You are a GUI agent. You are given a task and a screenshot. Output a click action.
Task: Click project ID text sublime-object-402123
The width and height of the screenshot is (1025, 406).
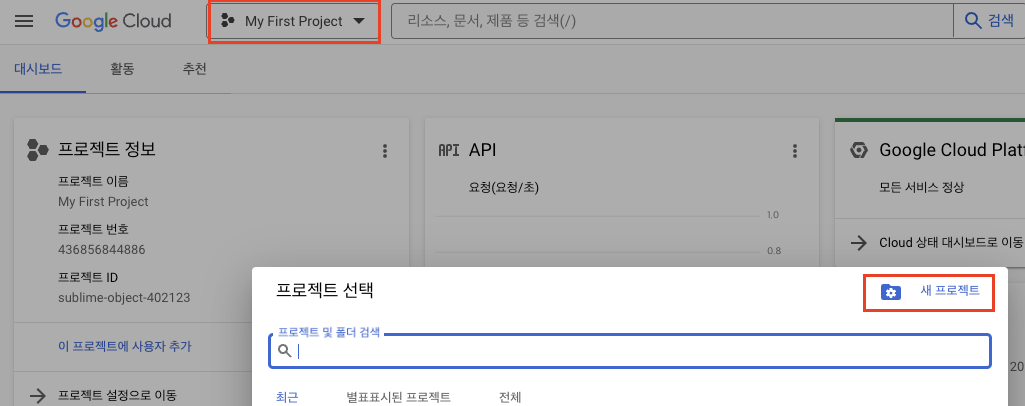tap(124, 297)
